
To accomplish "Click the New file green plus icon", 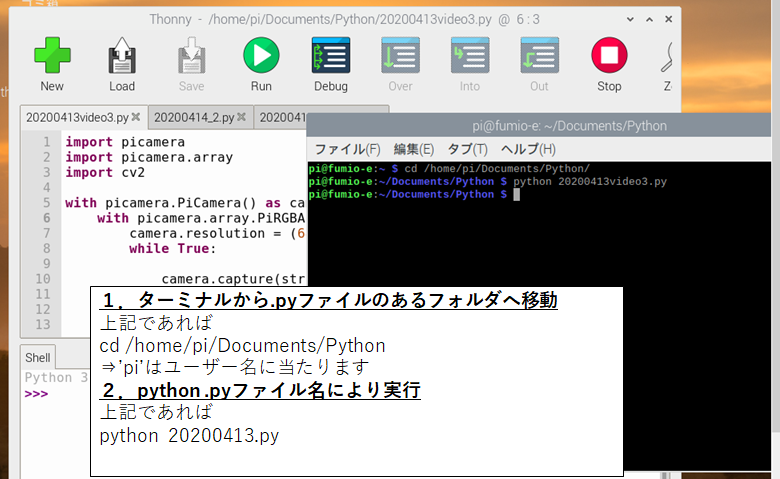I will pos(52,55).
